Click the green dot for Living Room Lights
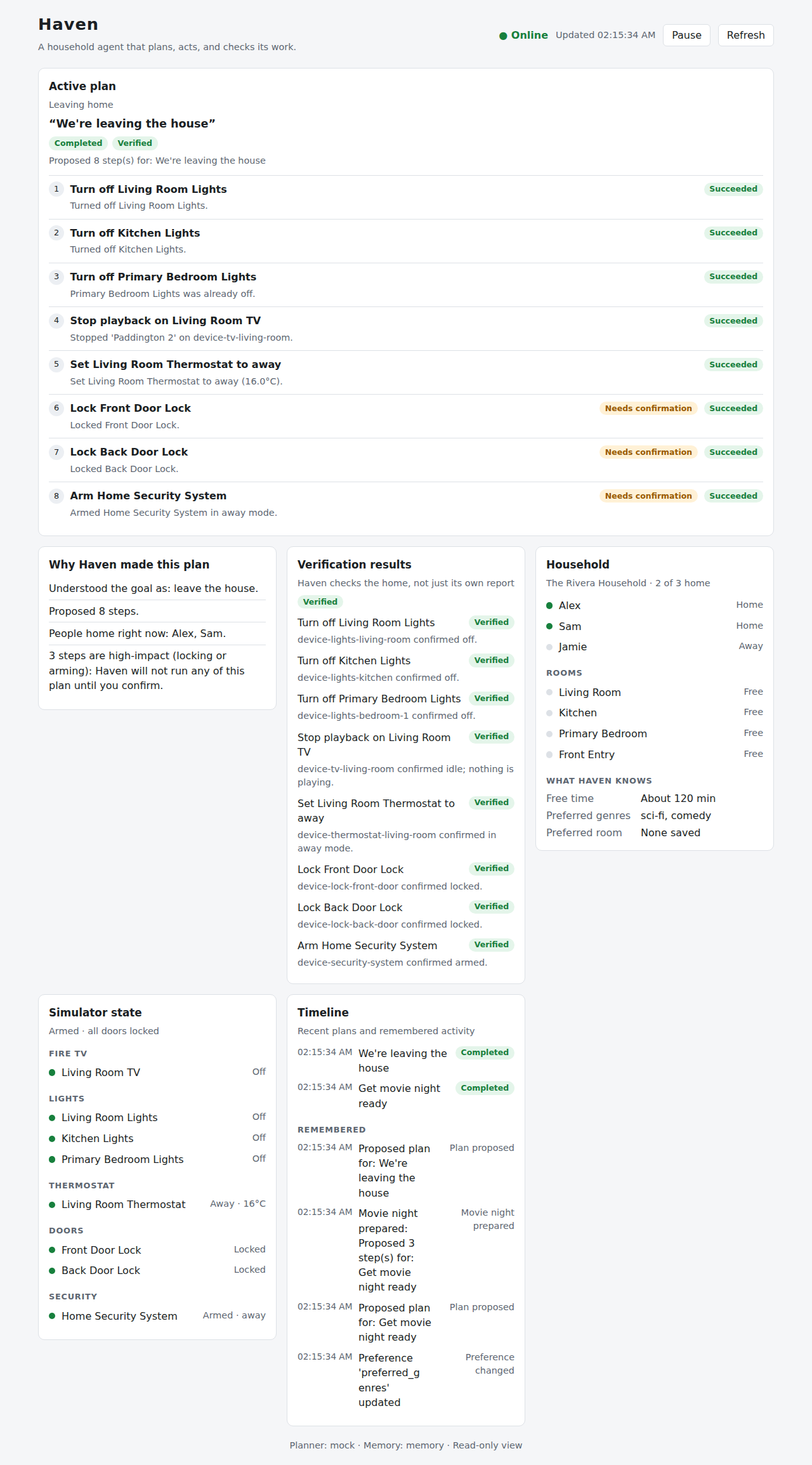Viewport: 812px width, 1465px height. 52,1118
